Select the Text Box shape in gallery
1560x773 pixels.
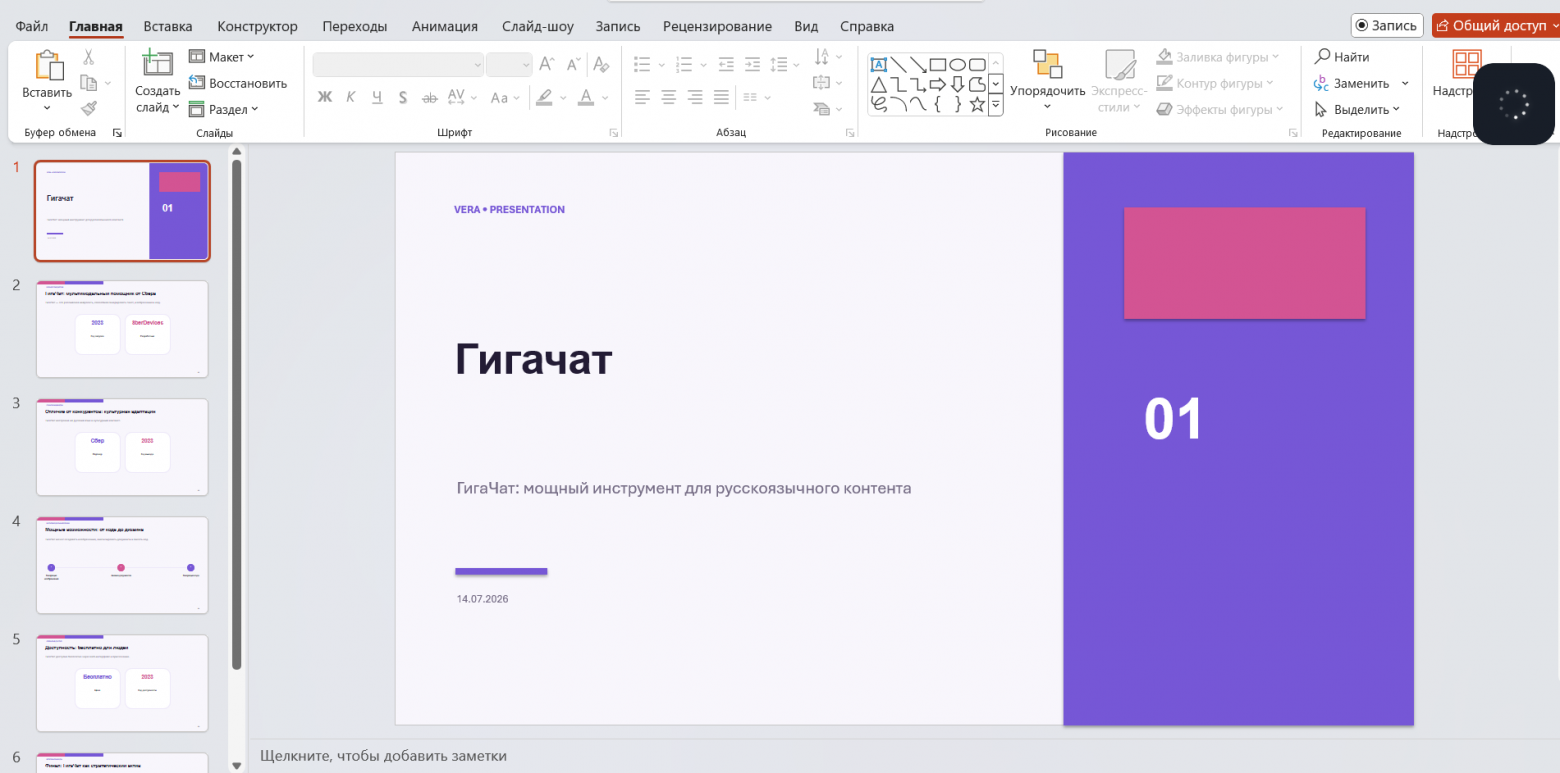pos(879,64)
